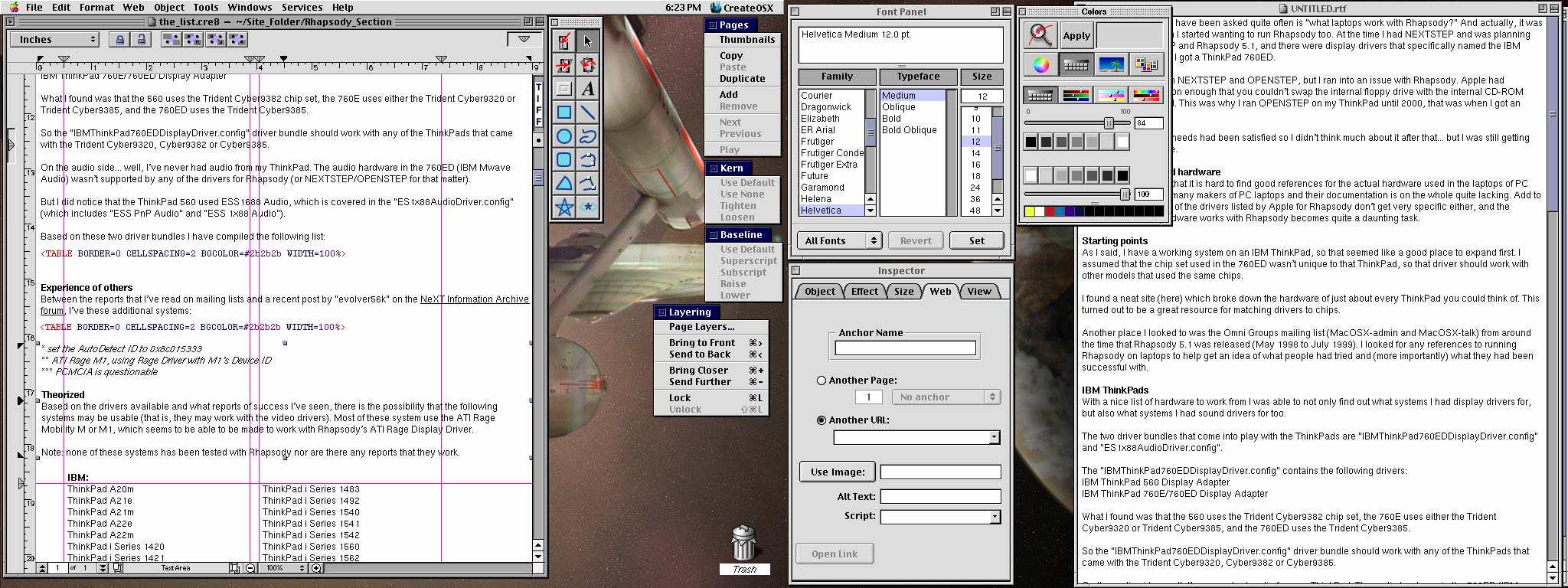
Task: Click the Apply button in Colors panel
Action: (1076, 35)
